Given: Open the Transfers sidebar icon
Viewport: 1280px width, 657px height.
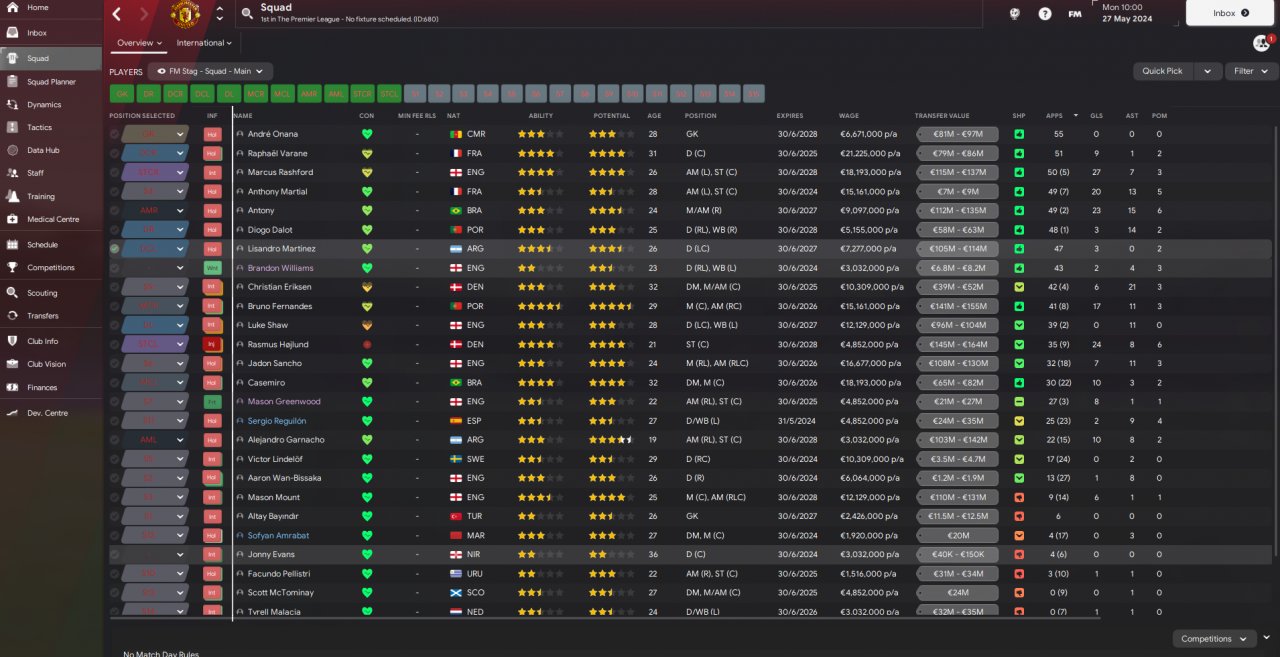Looking at the screenshot, I should click(12, 315).
